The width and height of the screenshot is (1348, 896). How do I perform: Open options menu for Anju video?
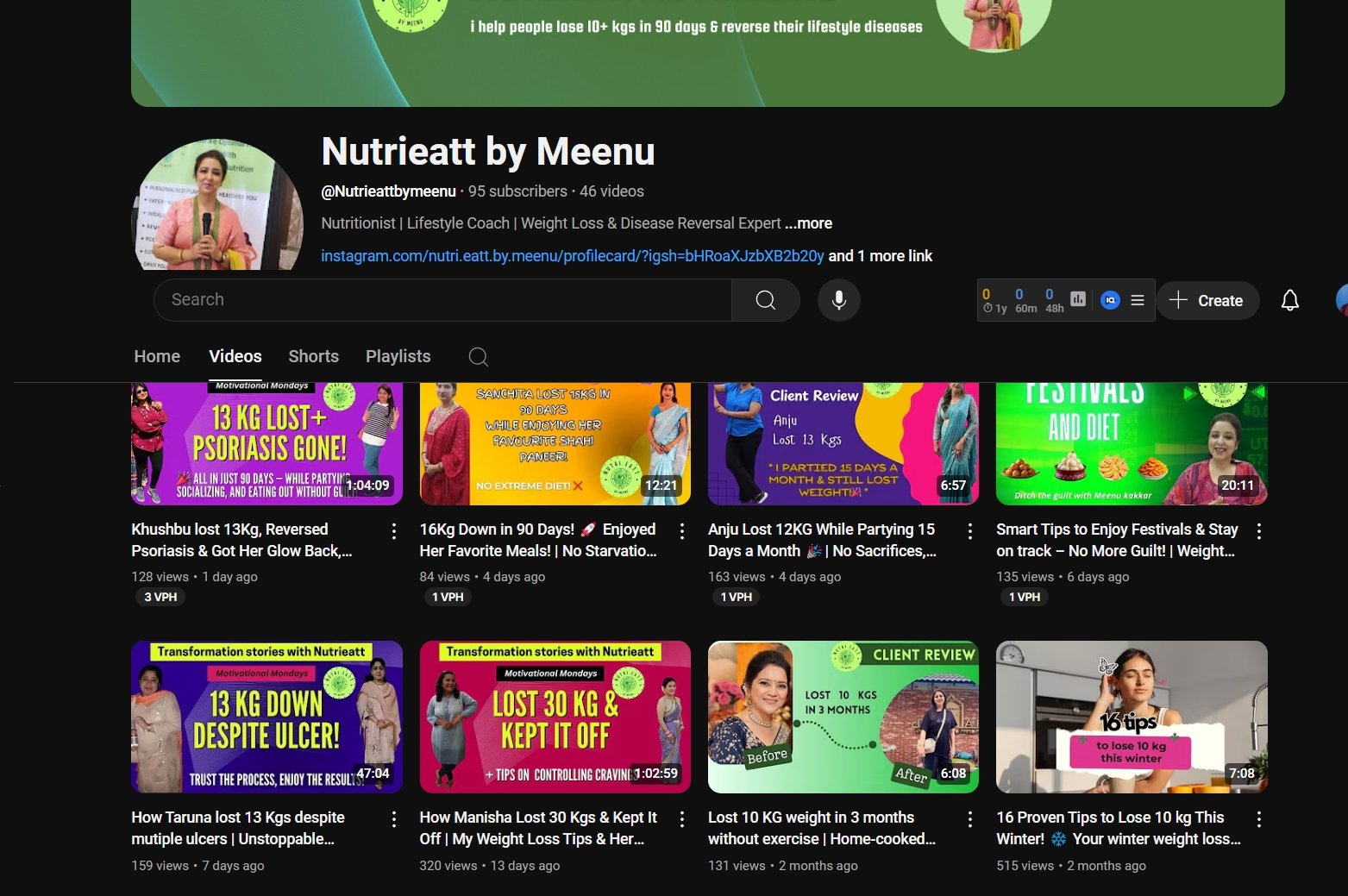click(970, 531)
